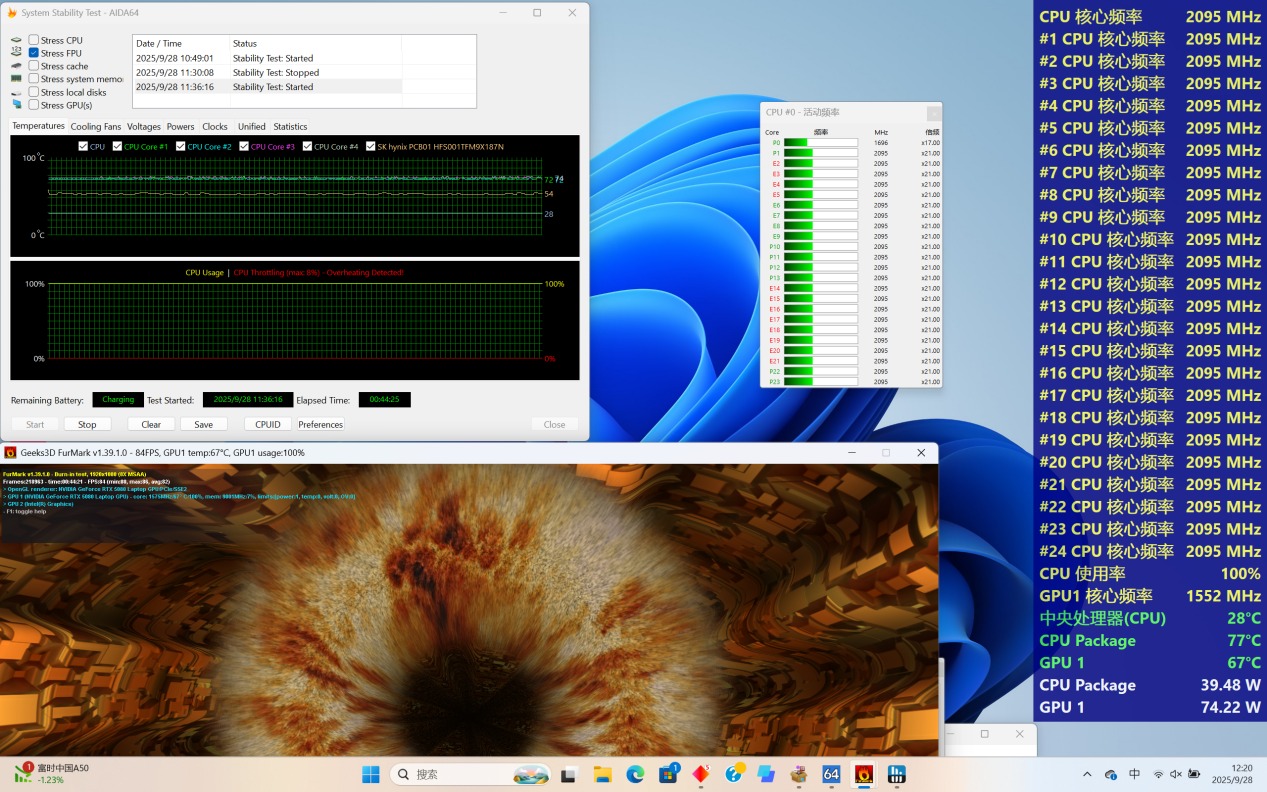The width and height of the screenshot is (1267, 792).
Task: Click the Windows Start button
Action: [x=371, y=774]
